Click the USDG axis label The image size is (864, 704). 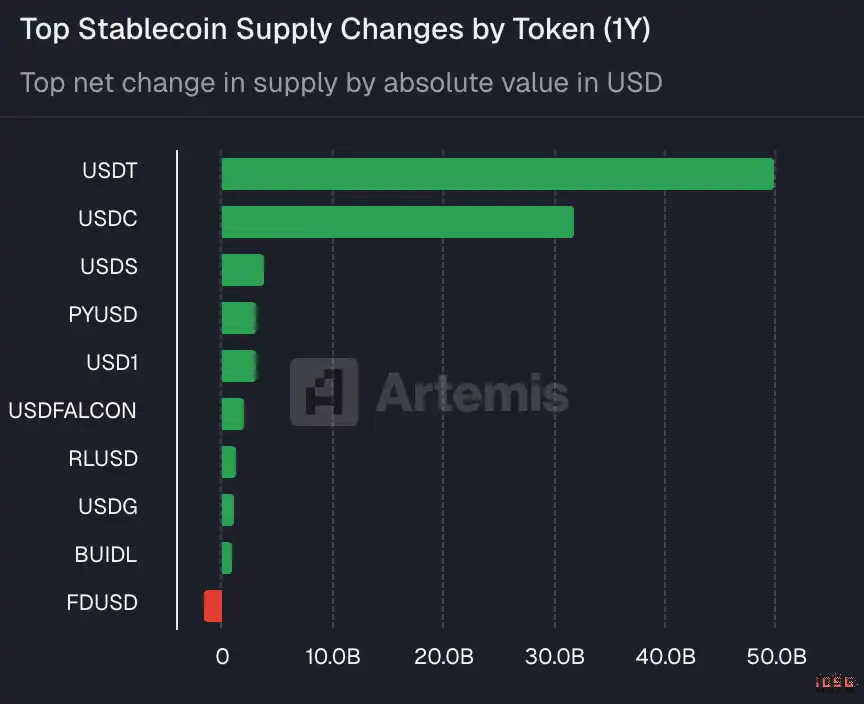click(107, 507)
